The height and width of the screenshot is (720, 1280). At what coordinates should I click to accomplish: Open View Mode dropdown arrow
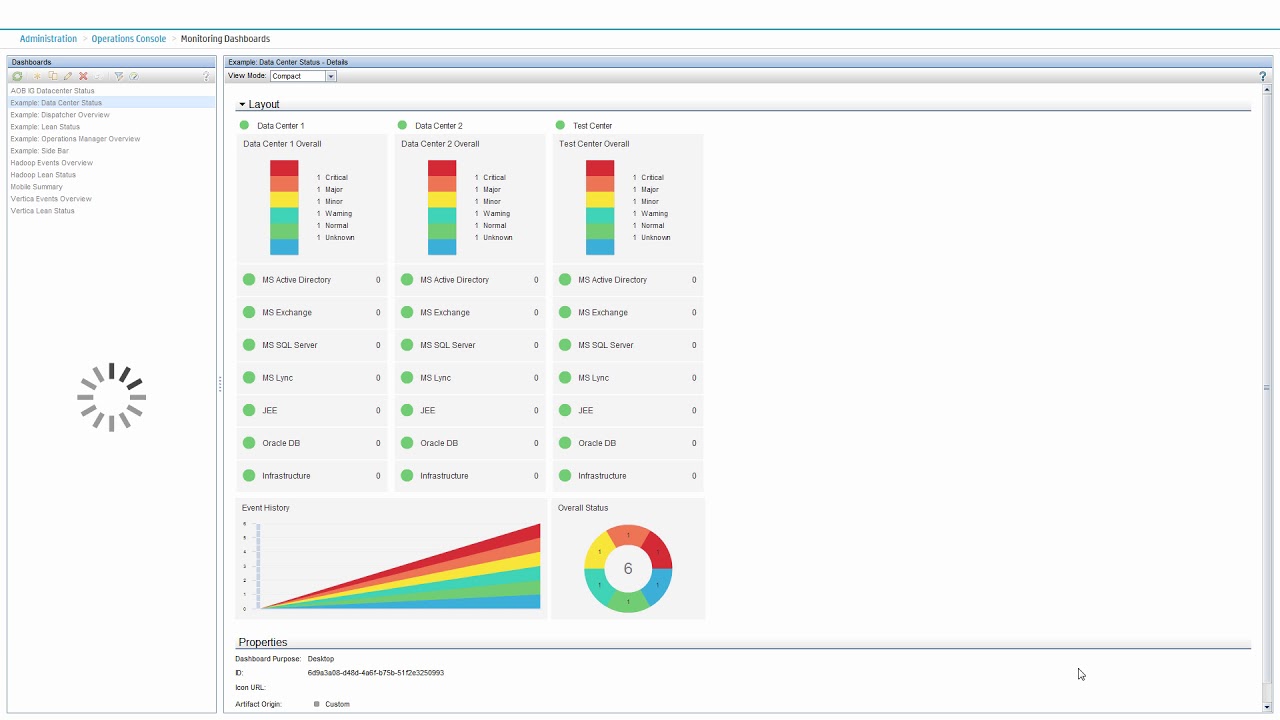331,76
